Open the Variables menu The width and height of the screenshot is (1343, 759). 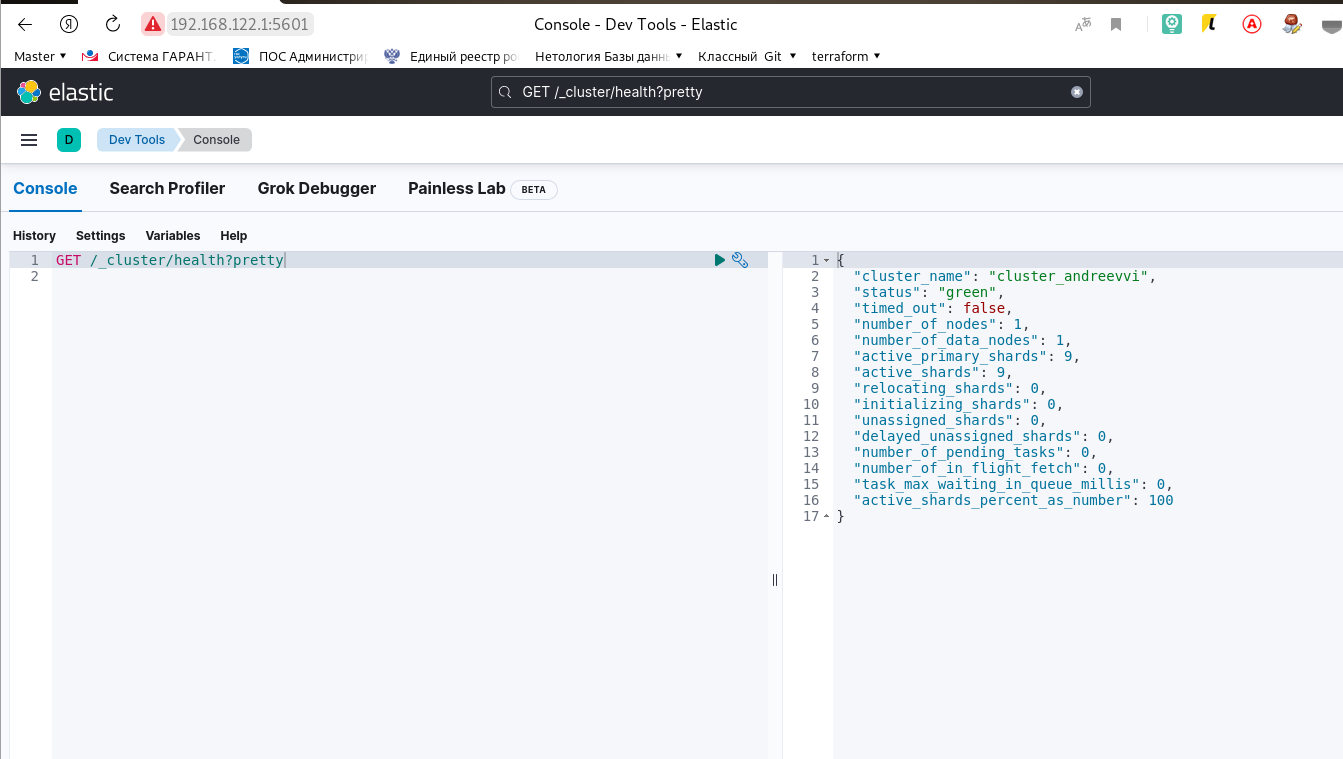[172, 235]
